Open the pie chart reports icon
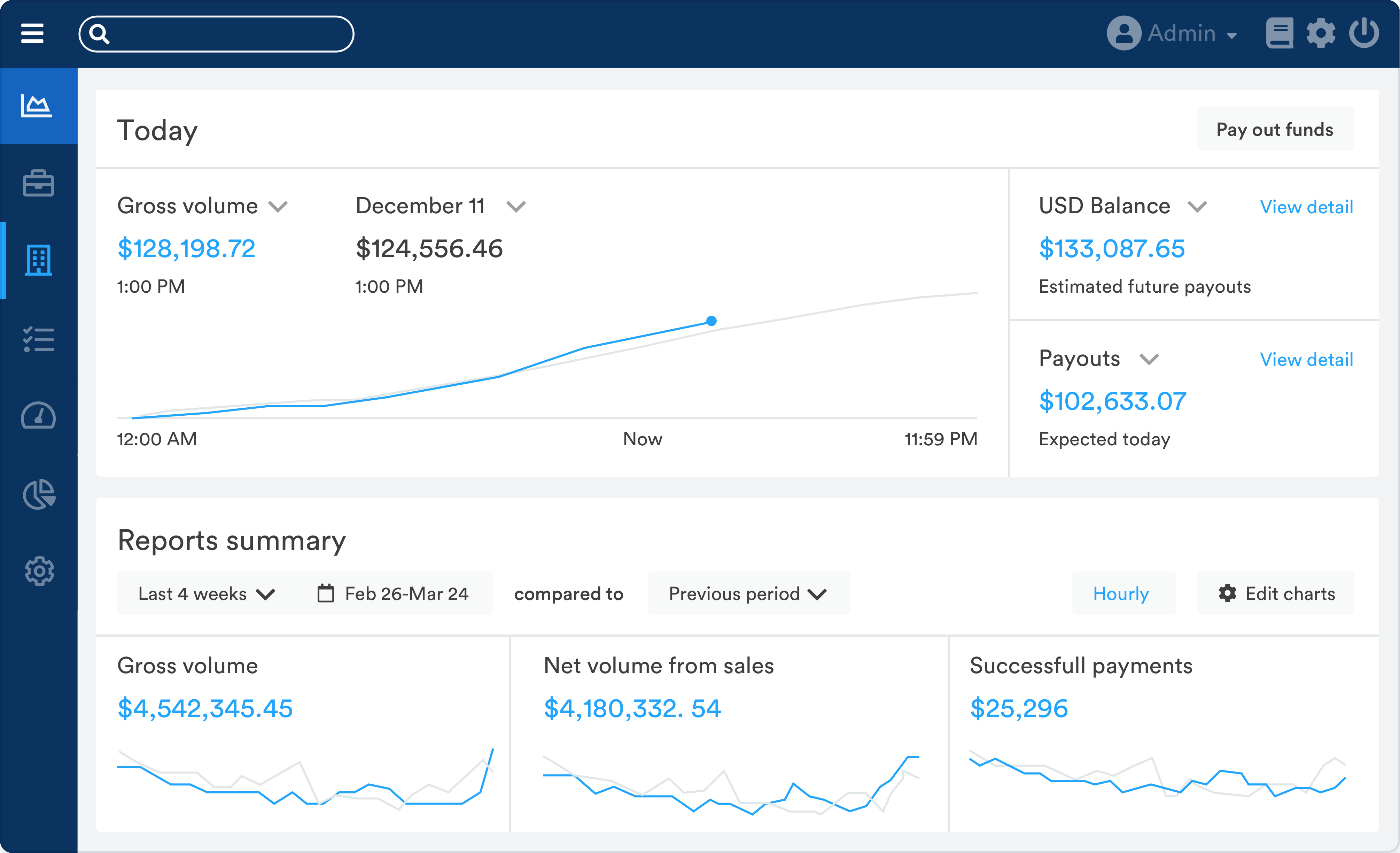 pyautogui.click(x=38, y=494)
